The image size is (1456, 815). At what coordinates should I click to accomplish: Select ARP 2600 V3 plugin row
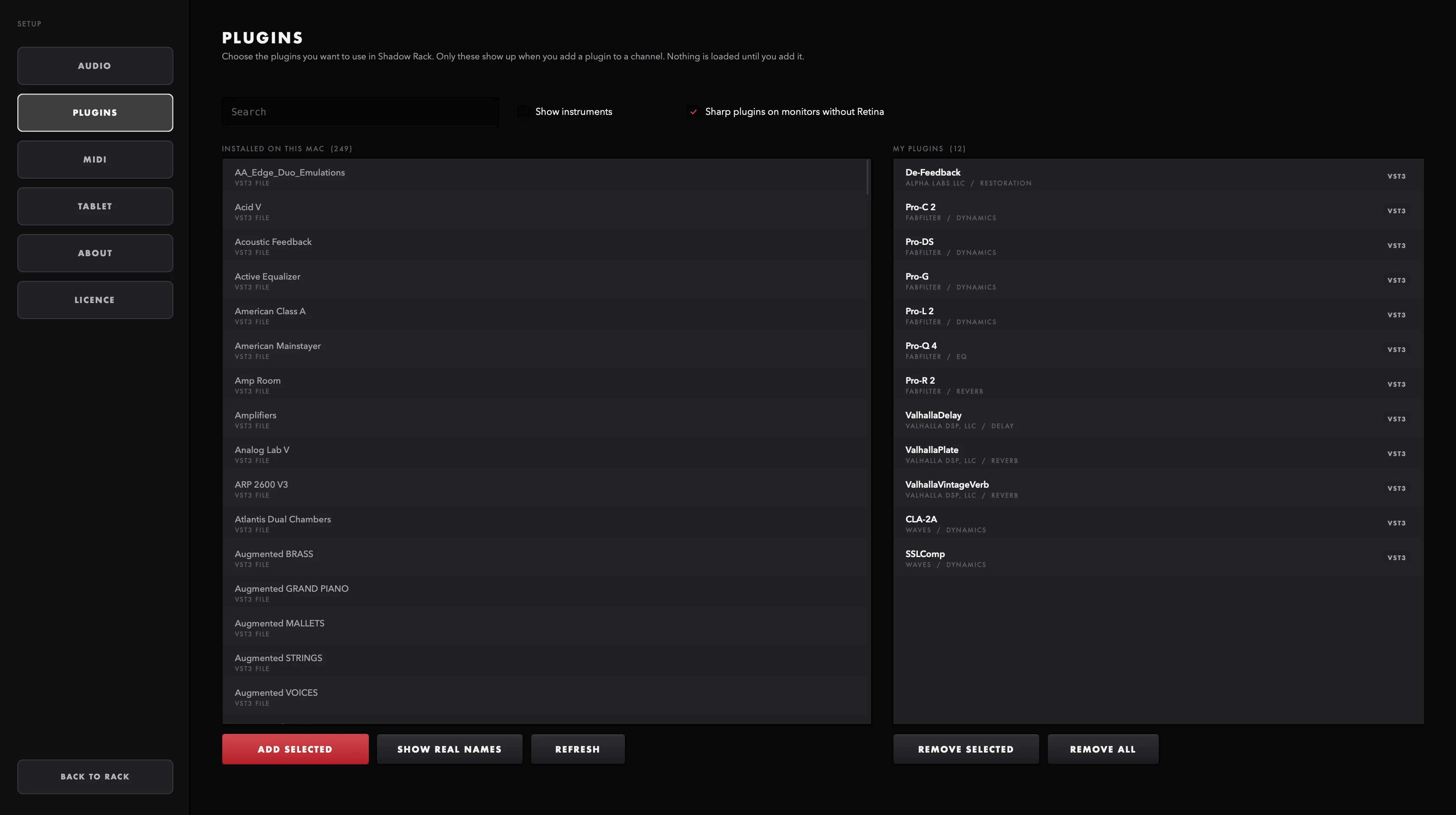[544, 489]
